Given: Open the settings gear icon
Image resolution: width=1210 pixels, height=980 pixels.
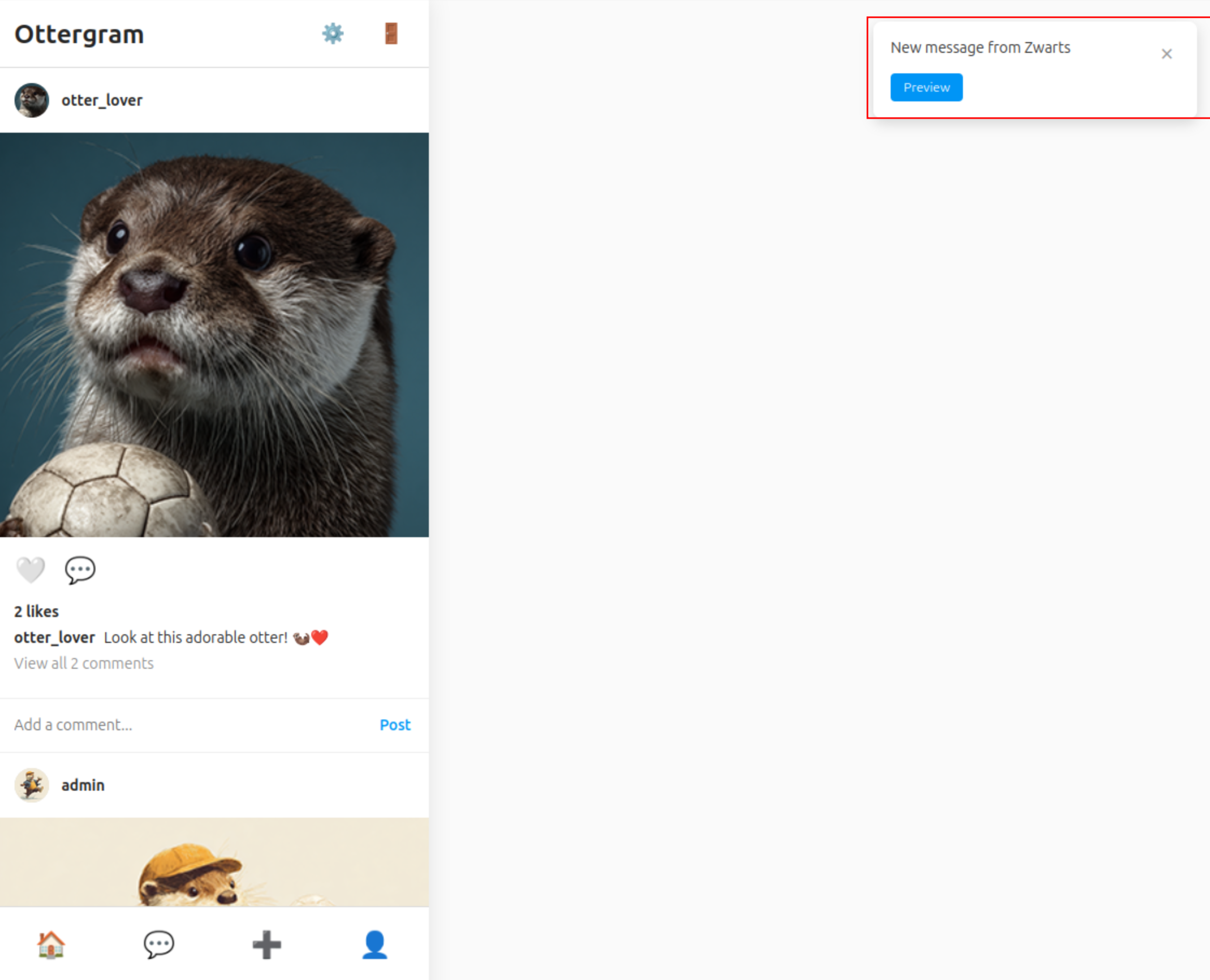Looking at the screenshot, I should coord(332,34).
